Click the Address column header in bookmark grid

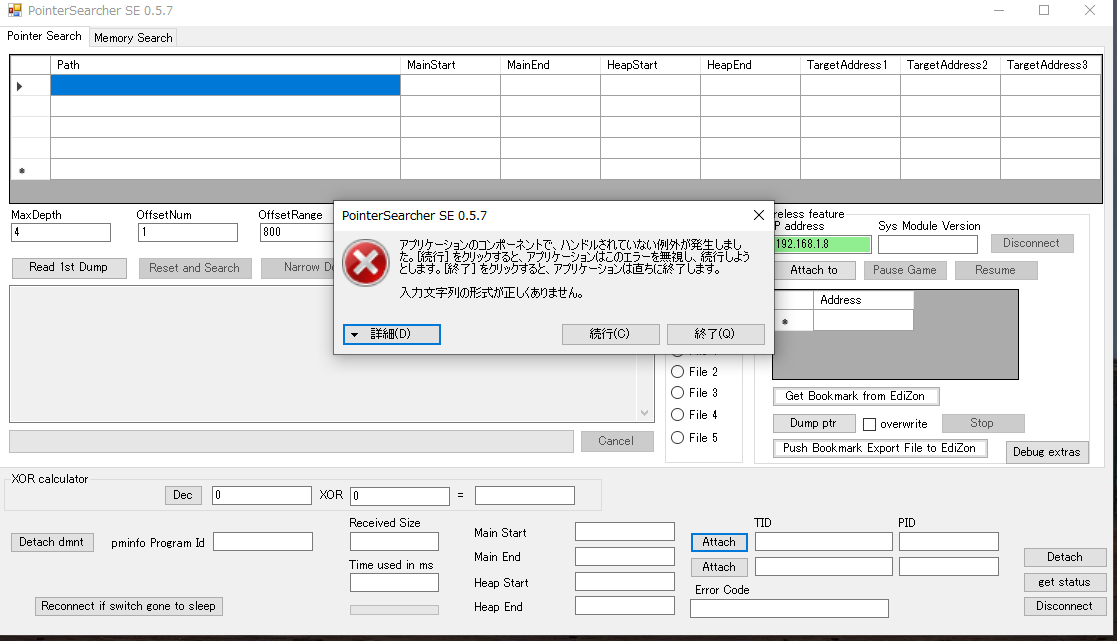pyautogui.click(x=863, y=300)
